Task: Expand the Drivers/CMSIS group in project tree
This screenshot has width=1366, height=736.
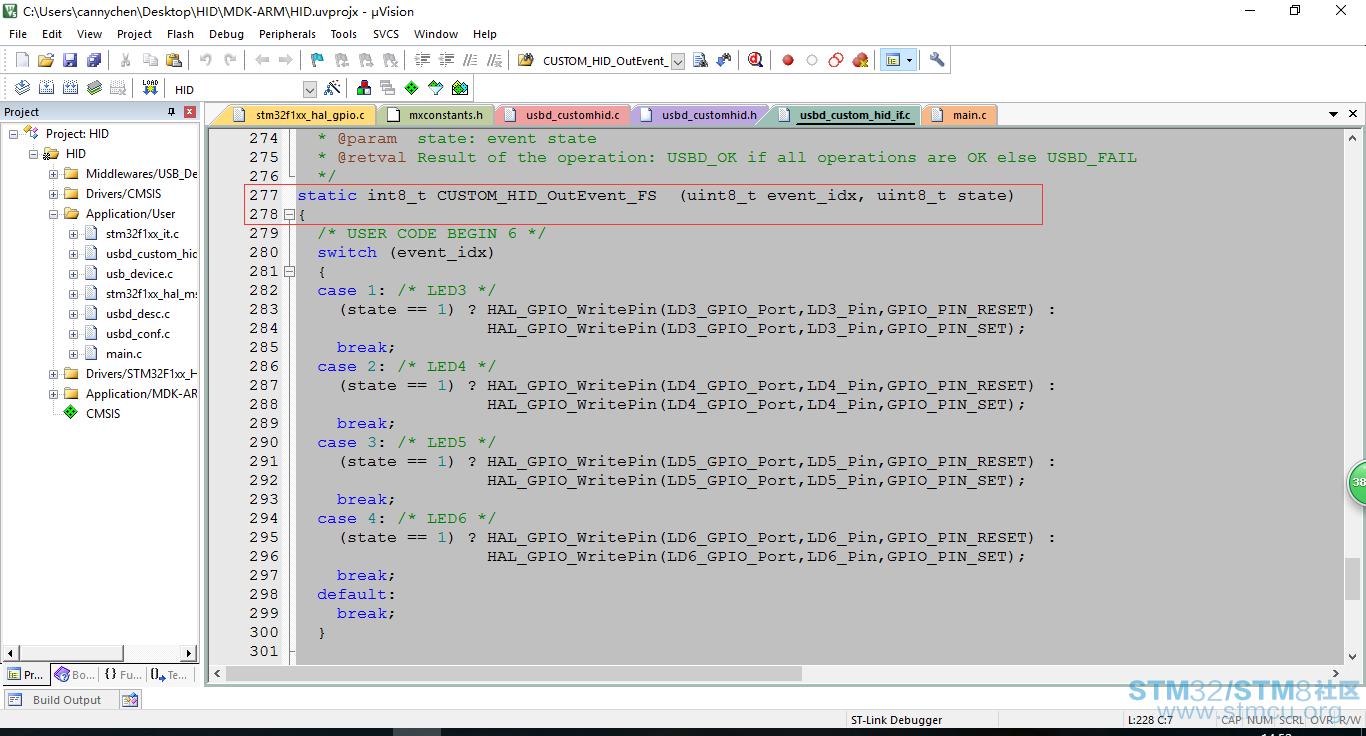Action: pyautogui.click(x=53, y=194)
